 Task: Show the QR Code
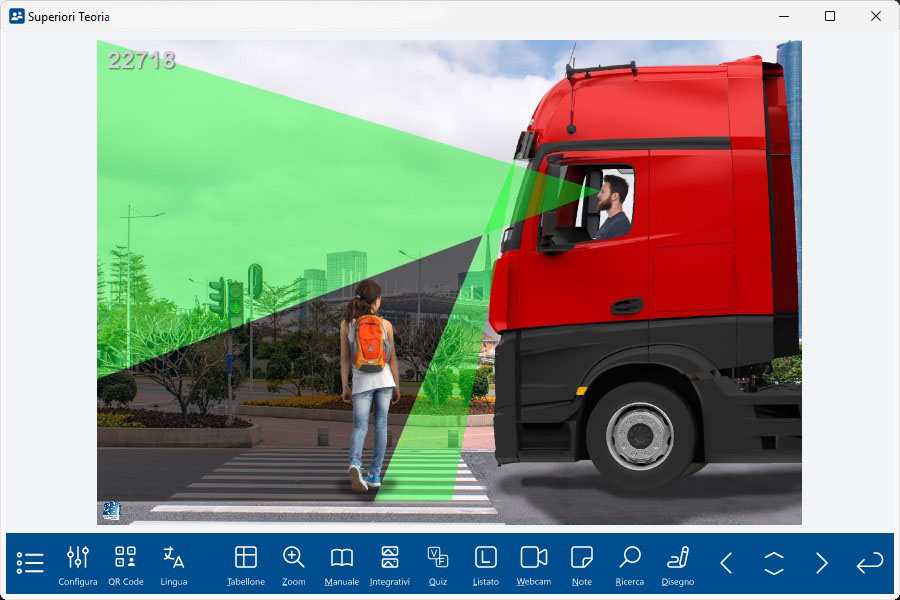coord(126,565)
